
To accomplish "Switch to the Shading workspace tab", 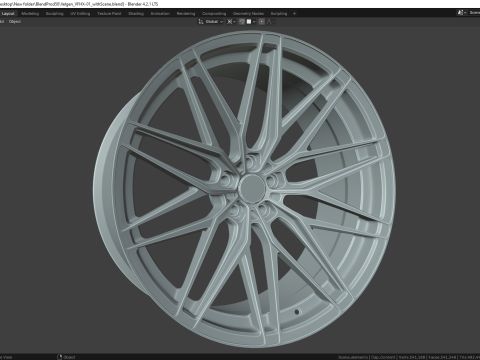I will 136,14.
